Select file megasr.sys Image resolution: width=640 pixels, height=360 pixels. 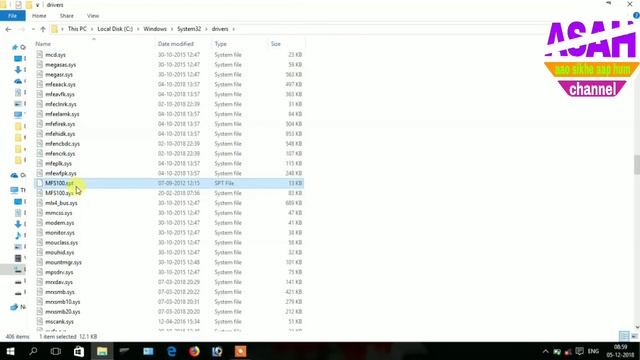pos(59,75)
